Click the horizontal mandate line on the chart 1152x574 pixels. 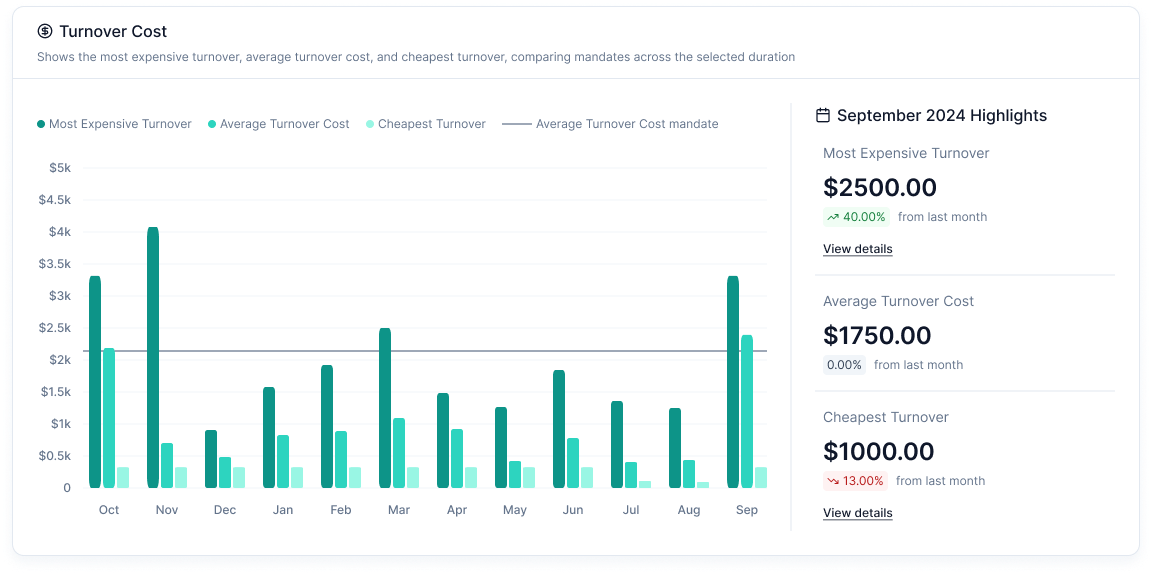coord(500,351)
